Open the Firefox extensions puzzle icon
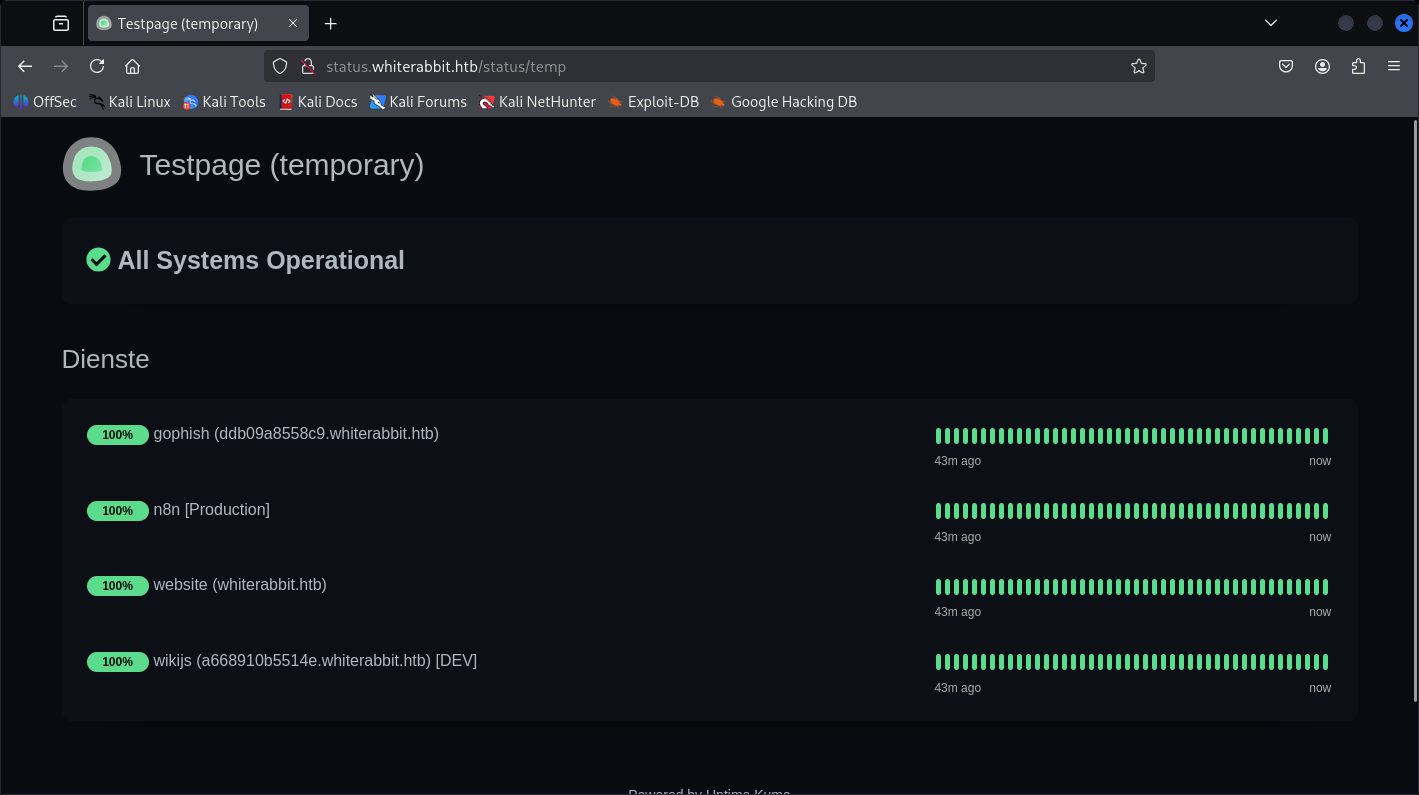 [x=1358, y=66]
